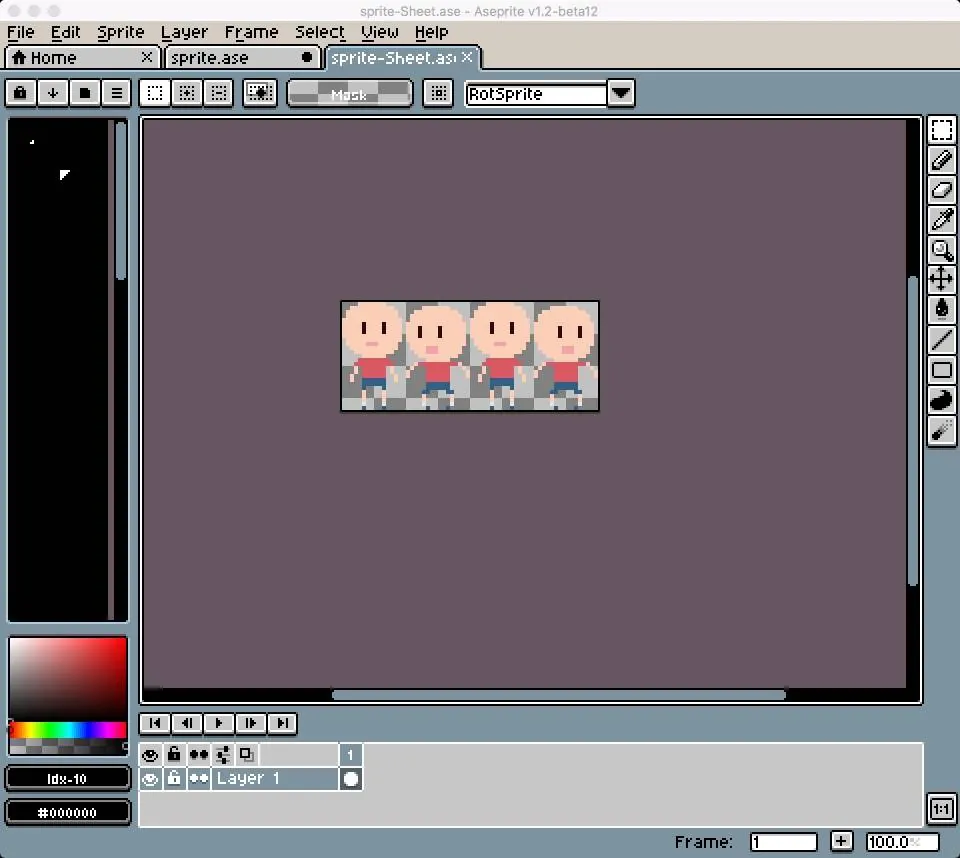Pick a shade in the red color gradient
This screenshot has height=858, width=960.
tap(68, 679)
